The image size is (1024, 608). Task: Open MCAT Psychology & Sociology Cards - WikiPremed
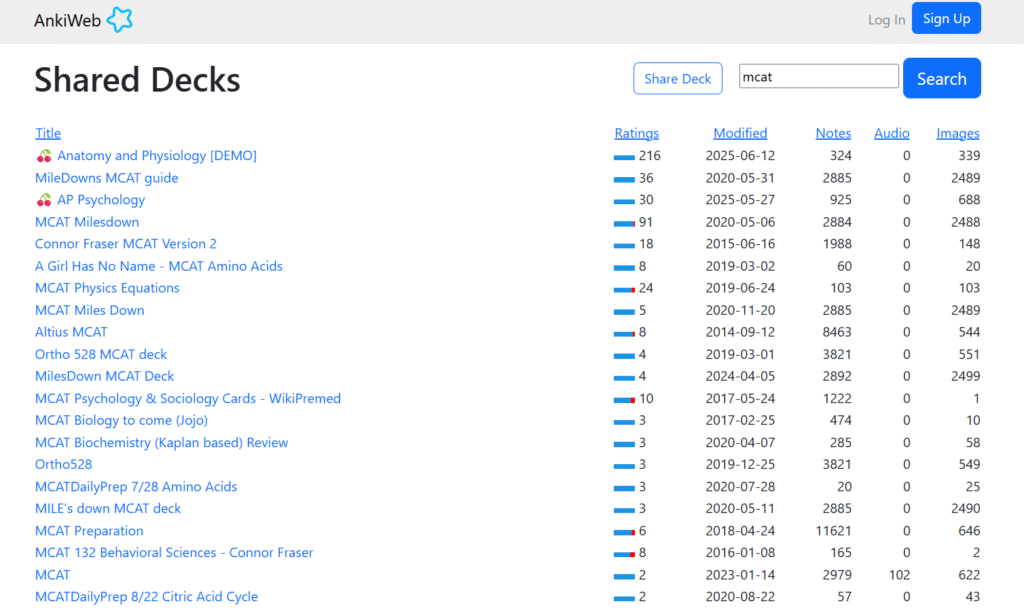point(188,398)
